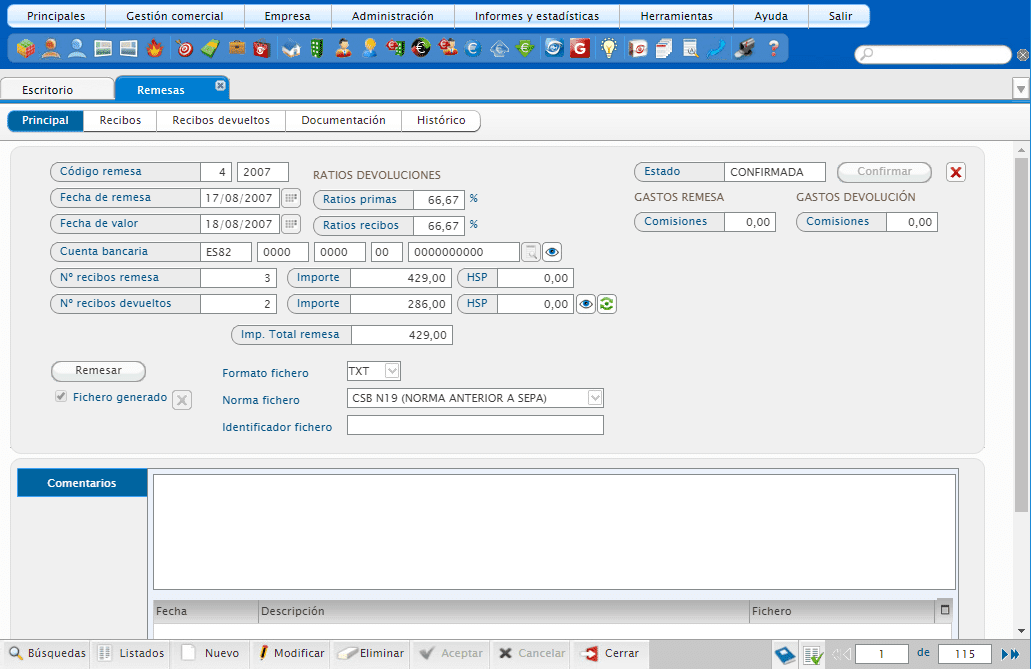Open the Gestión comercial menu
Viewport: 1031px width, 669px height.
click(175, 16)
